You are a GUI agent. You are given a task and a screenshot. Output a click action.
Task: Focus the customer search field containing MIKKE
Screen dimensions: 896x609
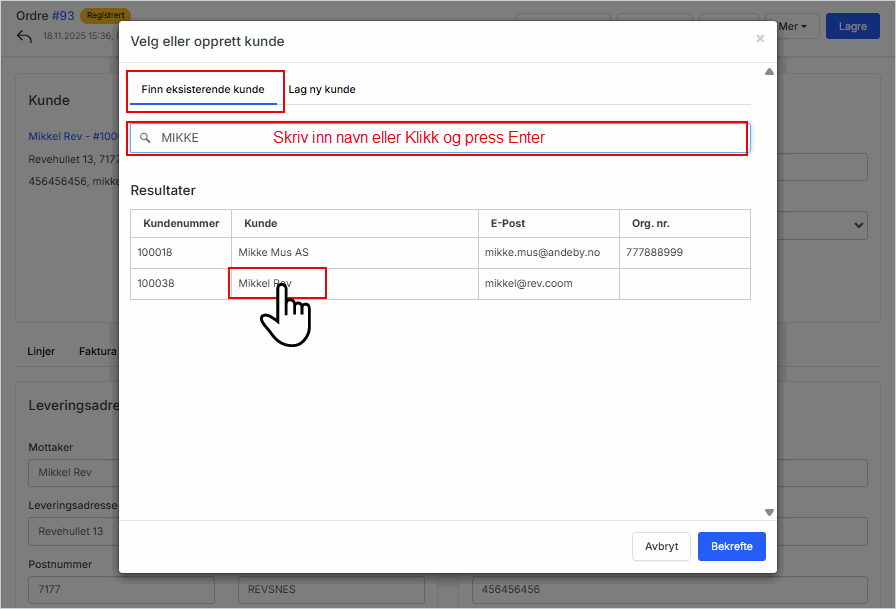440,138
